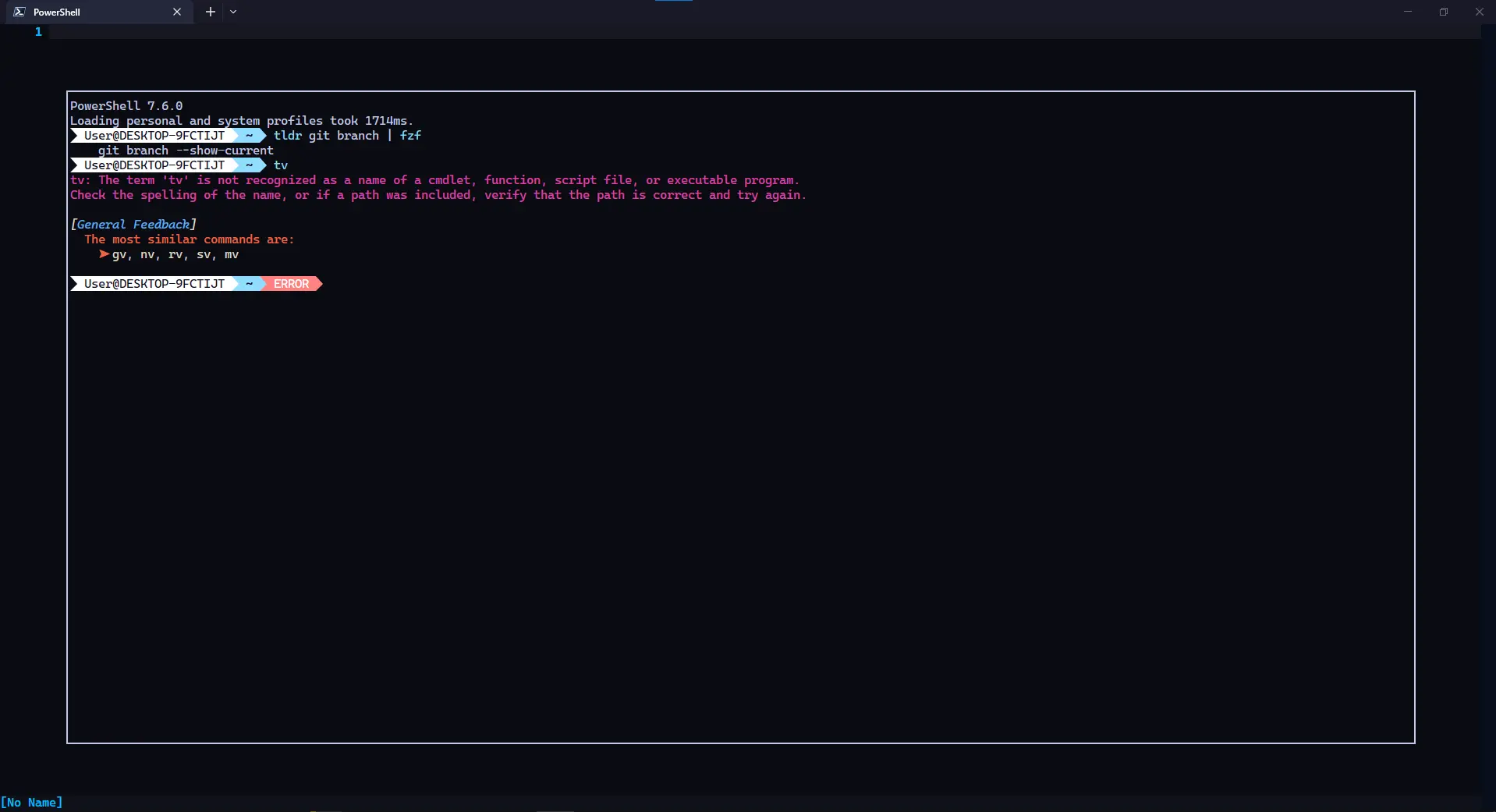Close the PowerShell tab

coord(177,12)
